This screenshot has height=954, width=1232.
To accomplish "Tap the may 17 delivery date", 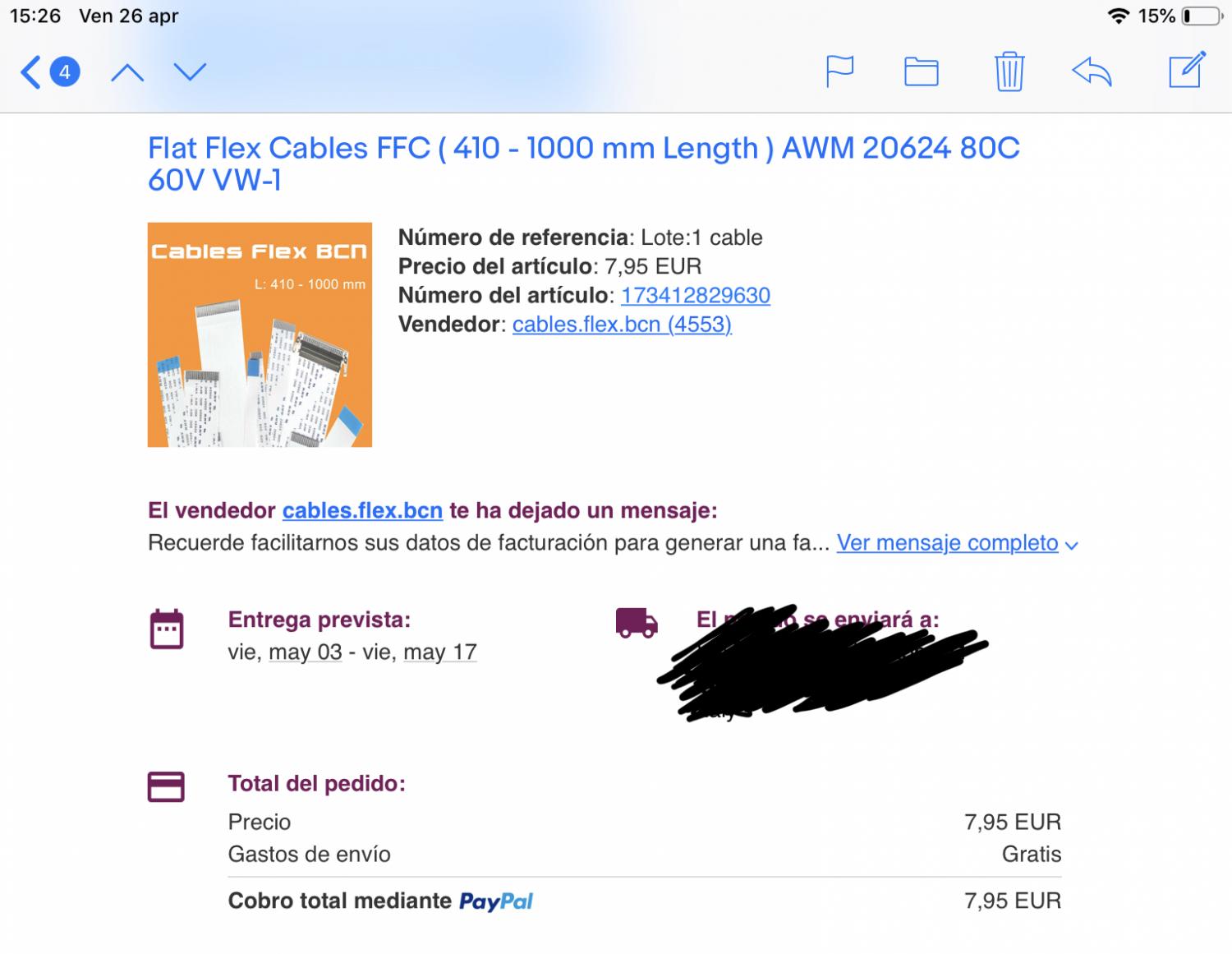I will (439, 652).
